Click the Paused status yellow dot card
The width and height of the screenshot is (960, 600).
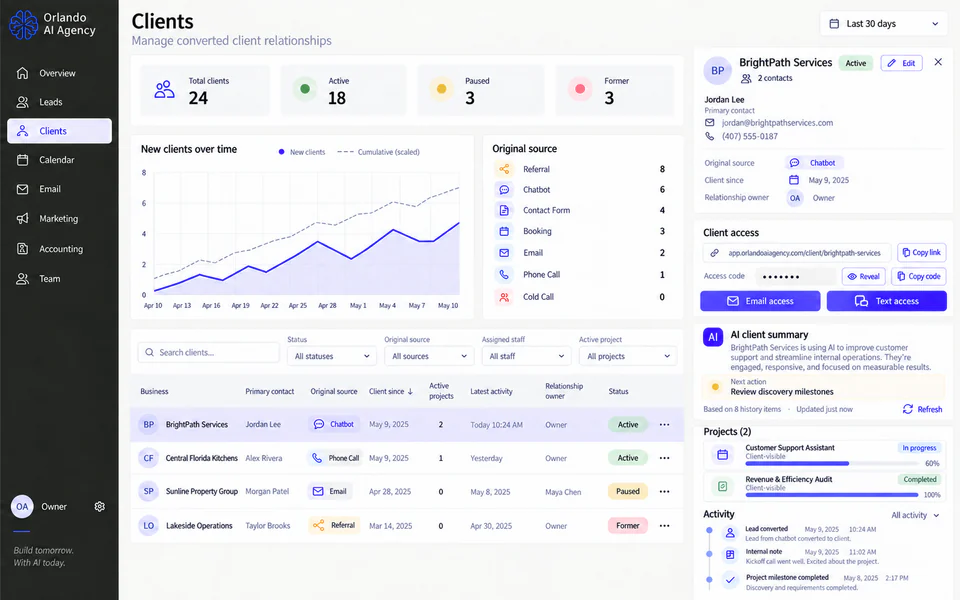point(481,90)
